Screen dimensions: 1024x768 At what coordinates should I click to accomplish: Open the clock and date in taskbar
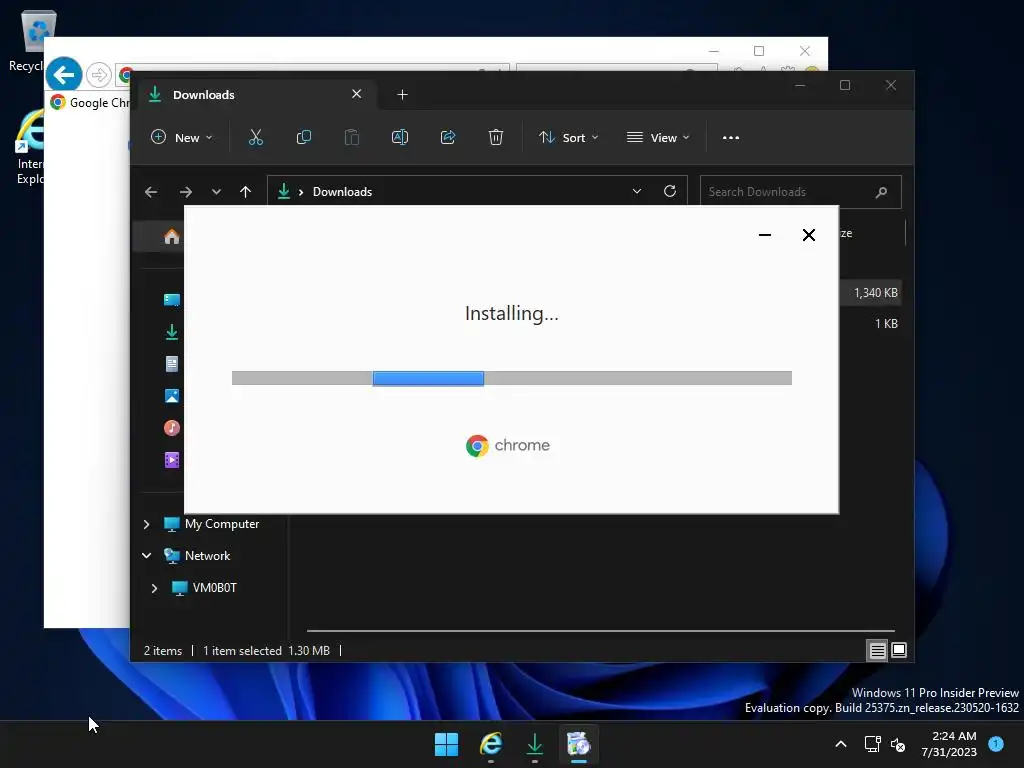pos(949,744)
